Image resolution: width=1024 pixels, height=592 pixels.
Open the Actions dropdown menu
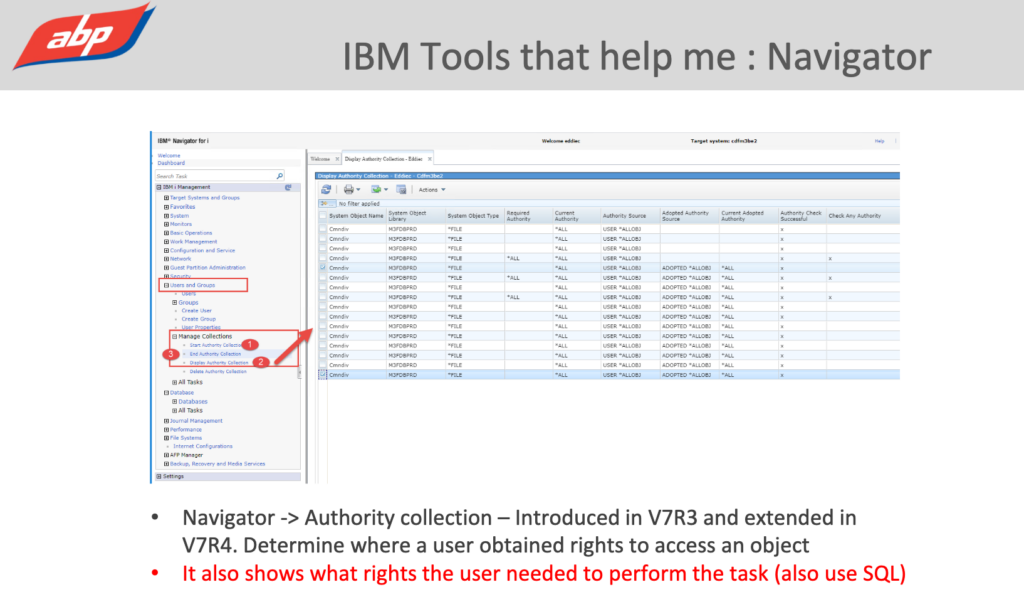(x=432, y=189)
